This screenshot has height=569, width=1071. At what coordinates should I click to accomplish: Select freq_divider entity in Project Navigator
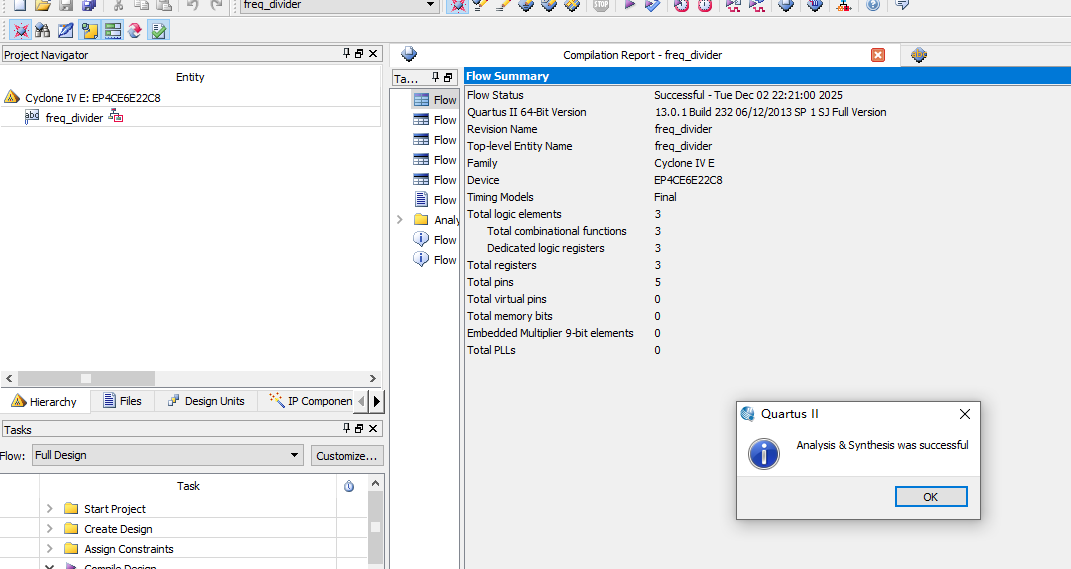point(74,117)
